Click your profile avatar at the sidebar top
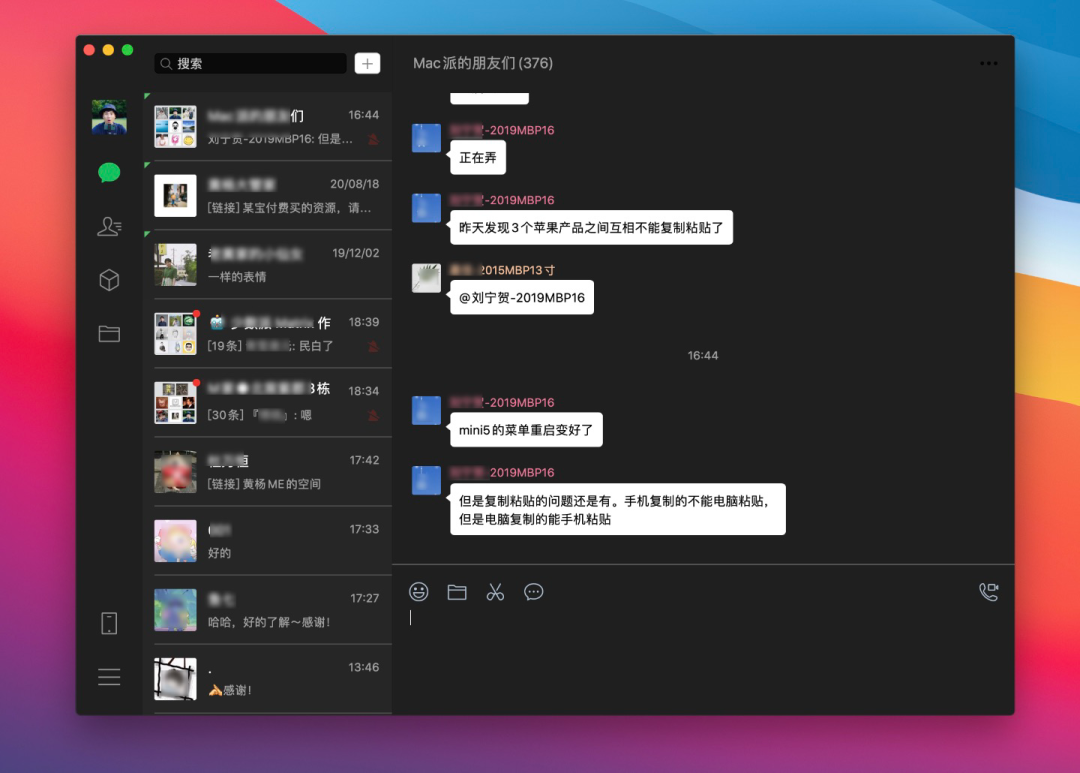 pyautogui.click(x=109, y=117)
